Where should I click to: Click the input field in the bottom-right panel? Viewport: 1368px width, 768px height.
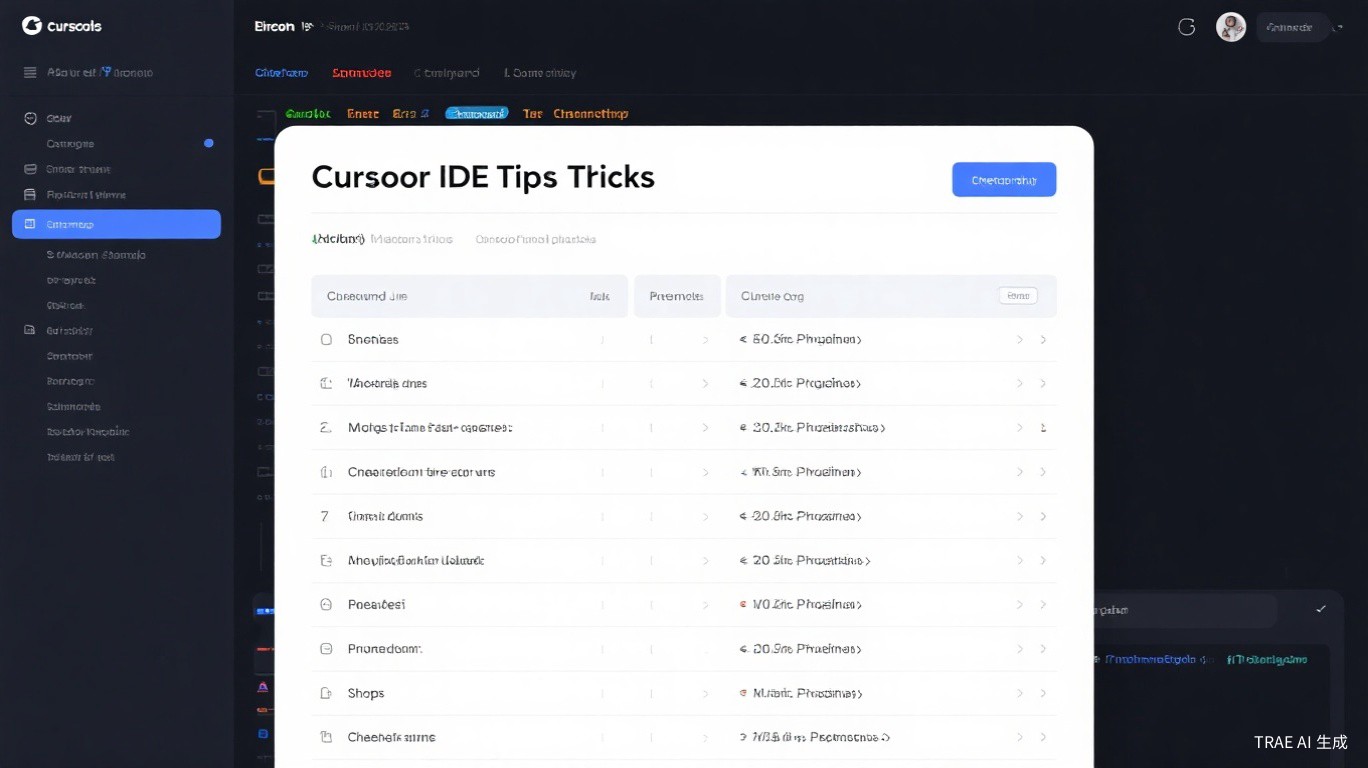(1184, 610)
